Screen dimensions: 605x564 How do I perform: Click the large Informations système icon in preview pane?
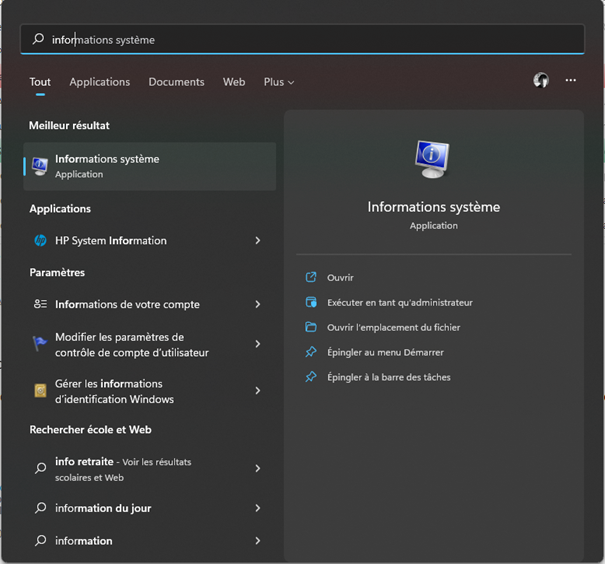[x=433, y=159]
